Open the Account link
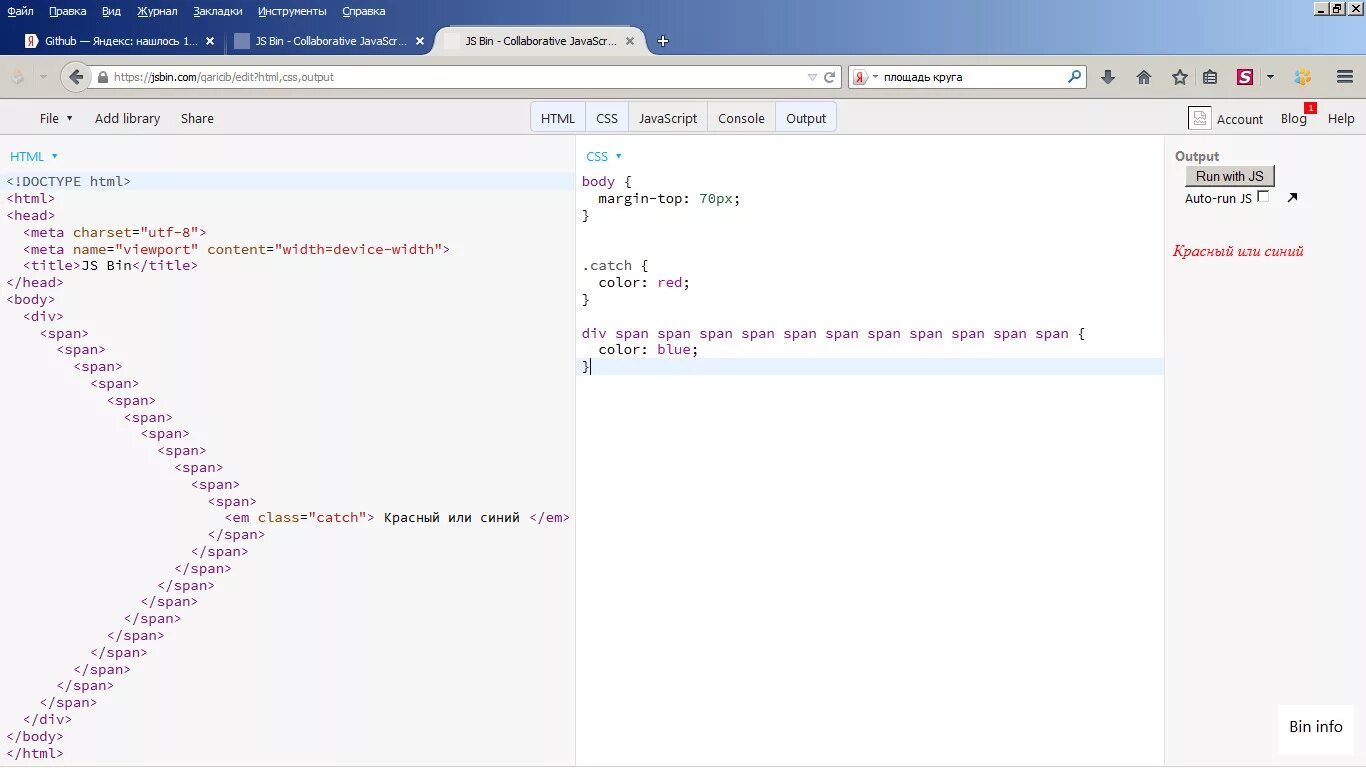This screenshot has width=1366, height=768. point(1240,119)
